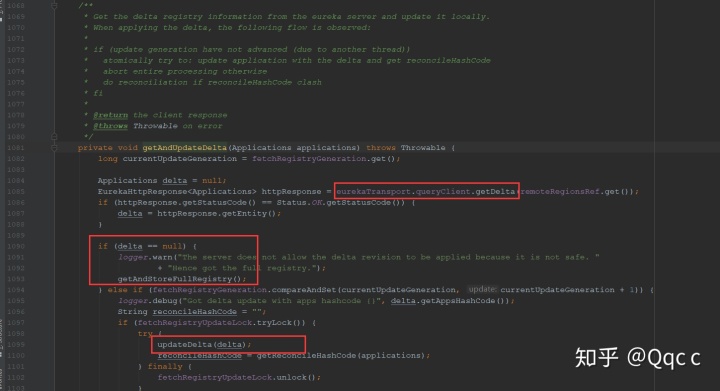
Task: Click the comment line 'abort entire processing otherwise'
Action: (x=185, y=71)
